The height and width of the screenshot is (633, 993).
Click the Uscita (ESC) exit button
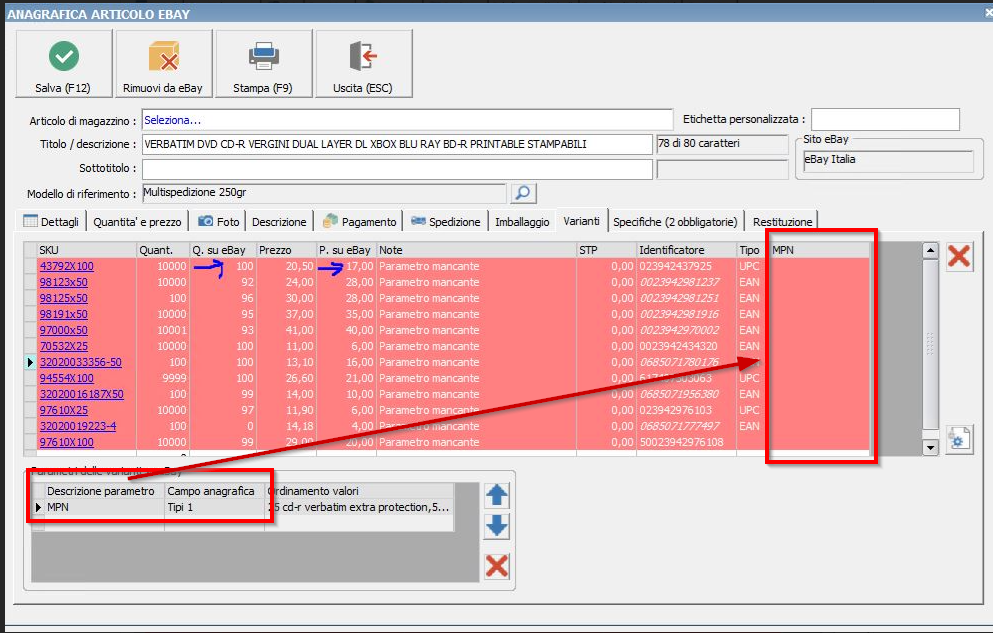point(364,64)
